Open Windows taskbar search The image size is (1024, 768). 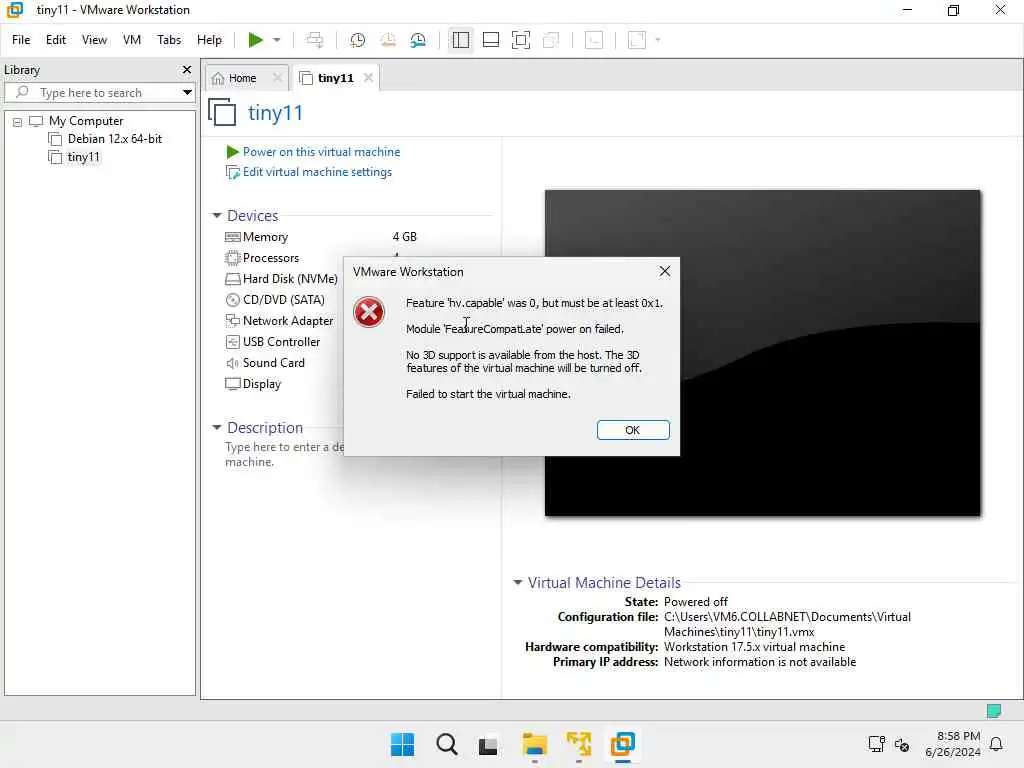447,744
